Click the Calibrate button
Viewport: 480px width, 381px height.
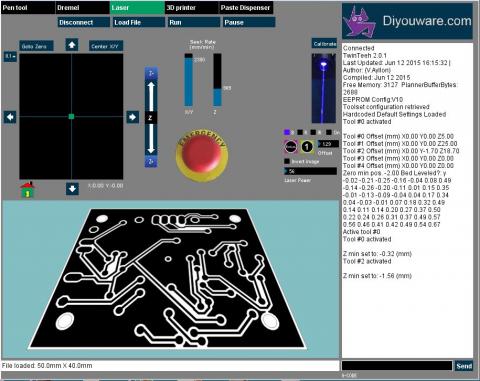tap(324, 44)
